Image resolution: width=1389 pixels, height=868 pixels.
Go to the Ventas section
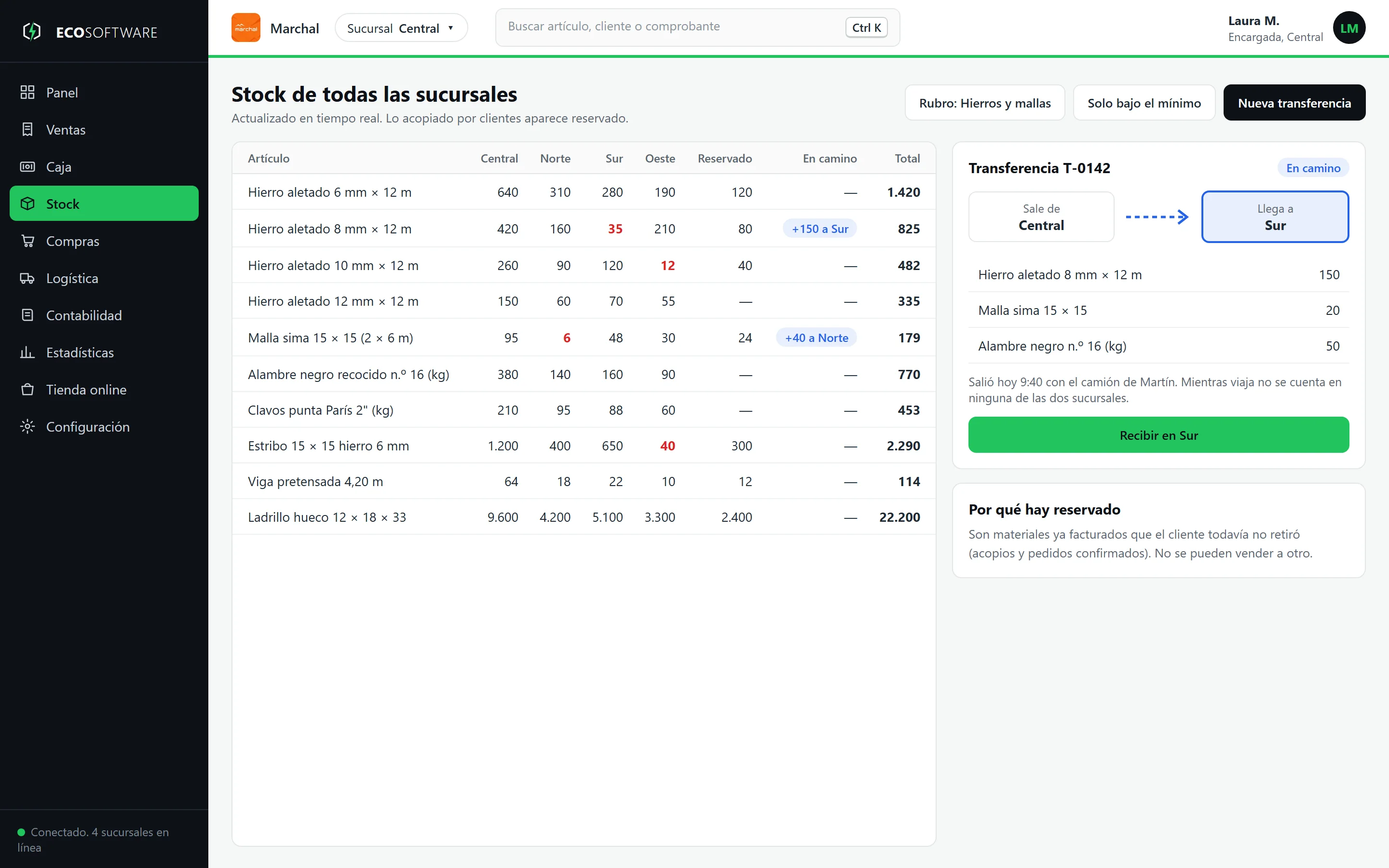(104, 130)
